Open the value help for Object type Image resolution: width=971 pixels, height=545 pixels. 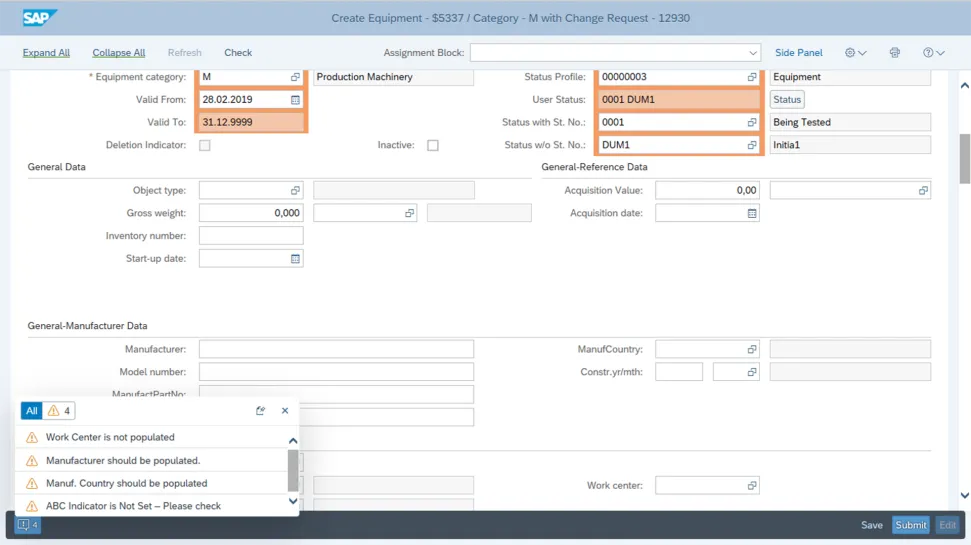tap(295, 190)
